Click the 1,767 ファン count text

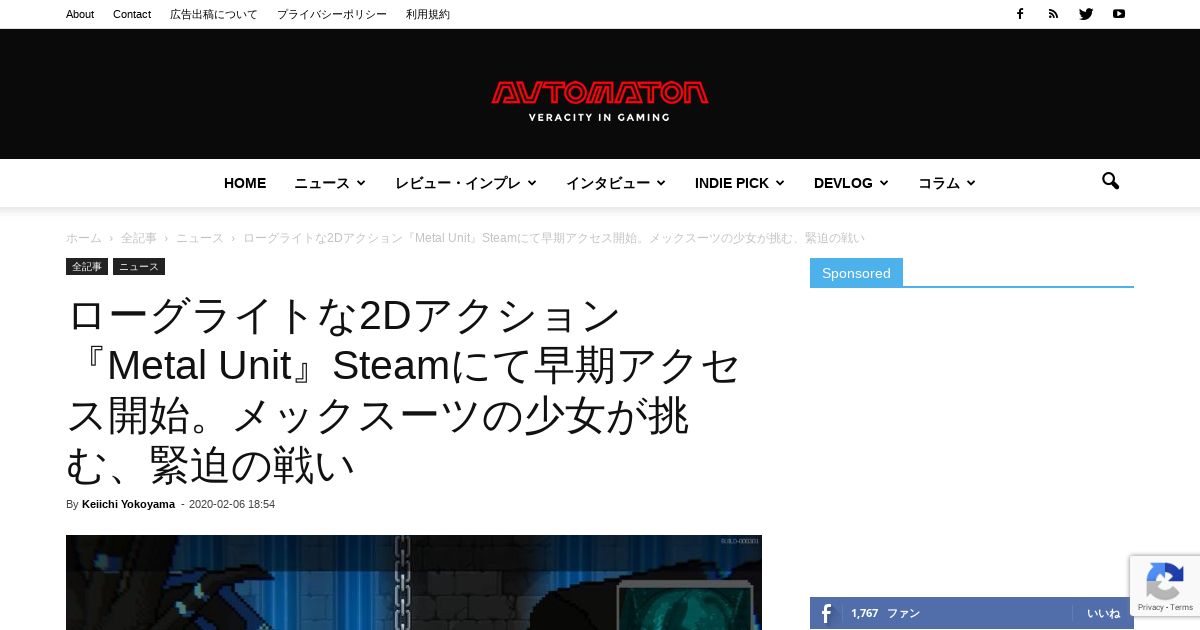(x=885, y=613)
